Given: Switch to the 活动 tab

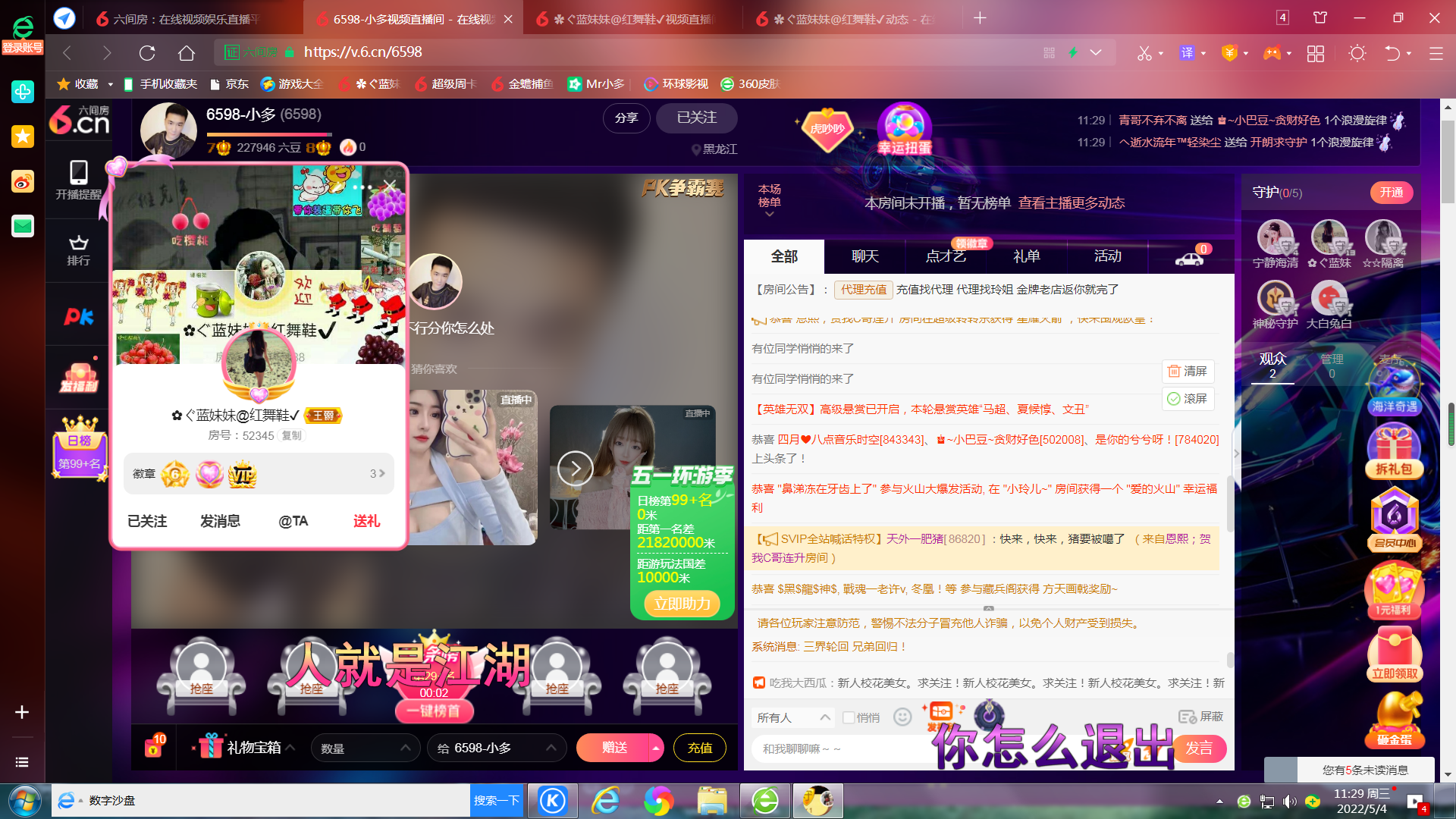Looking at the screenshot, I should 1107,256.
